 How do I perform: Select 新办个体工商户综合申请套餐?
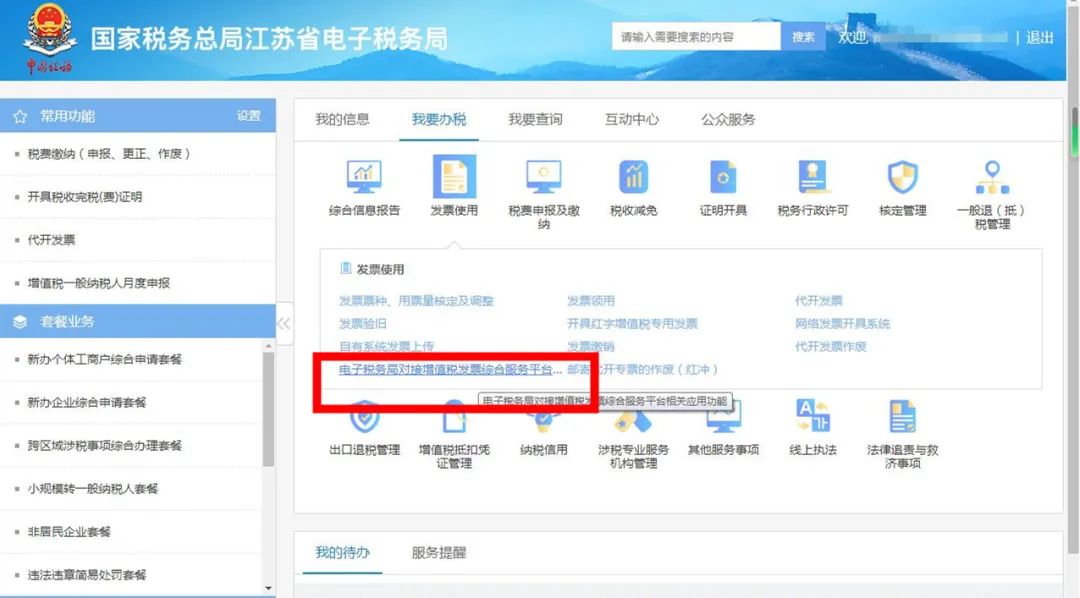[105, 360]
